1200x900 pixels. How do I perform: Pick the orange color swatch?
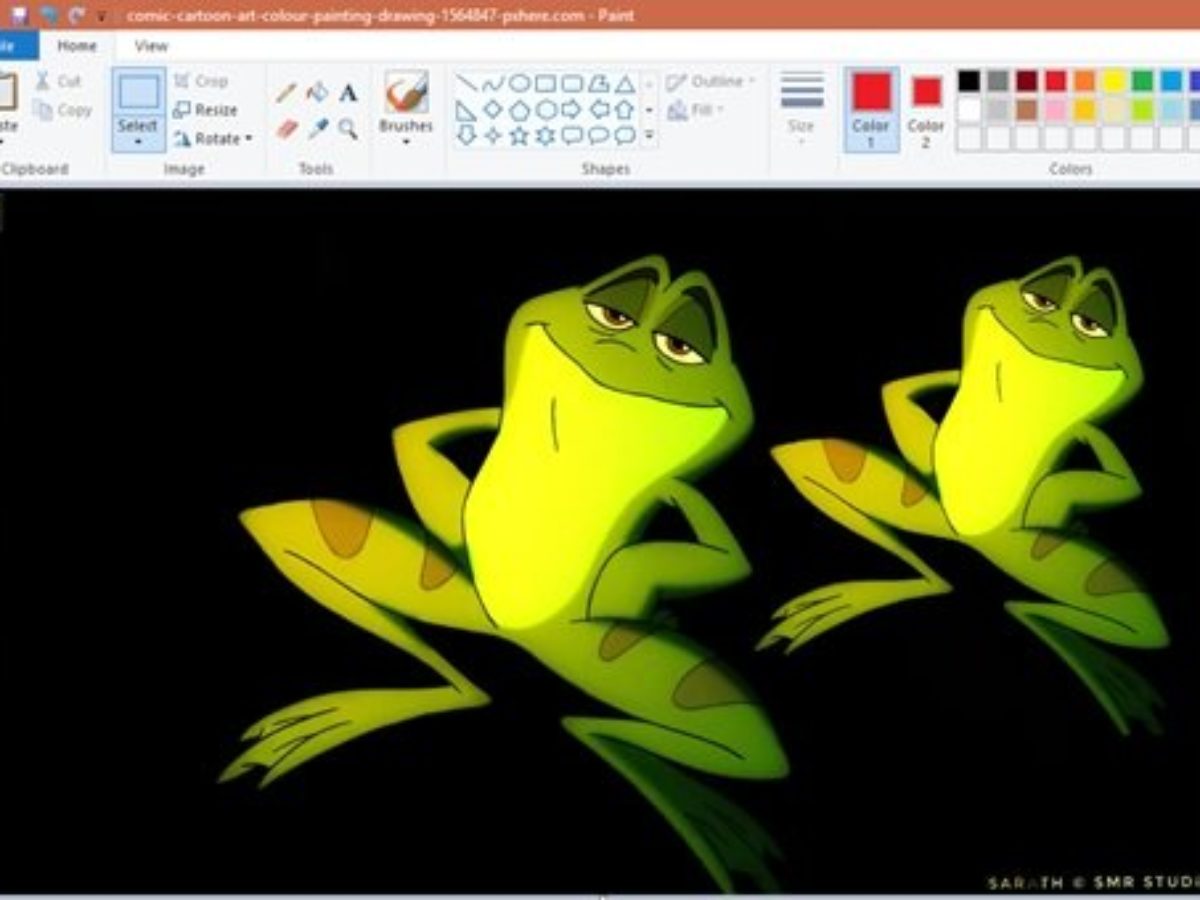tap(1085, 81)
